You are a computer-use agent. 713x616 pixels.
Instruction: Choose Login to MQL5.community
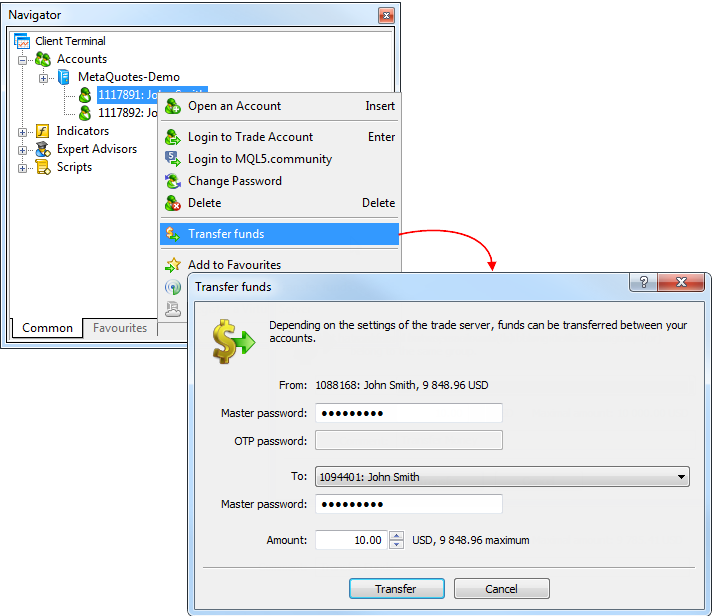(279, 159)
